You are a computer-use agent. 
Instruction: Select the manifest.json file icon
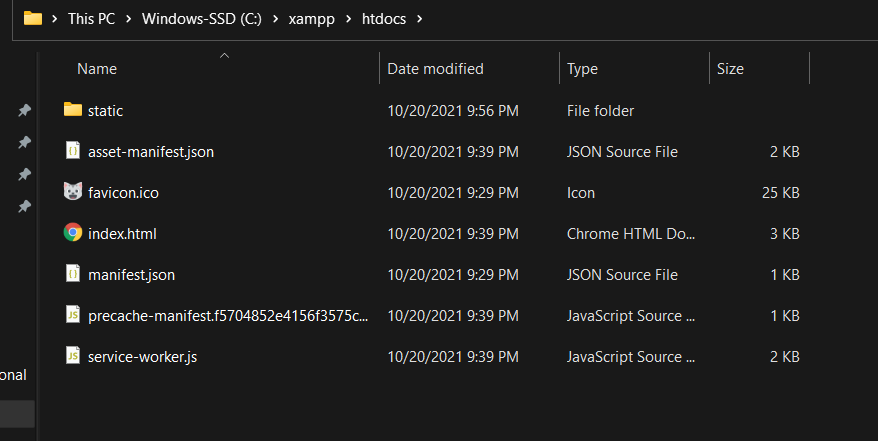(x=73, y=274)
